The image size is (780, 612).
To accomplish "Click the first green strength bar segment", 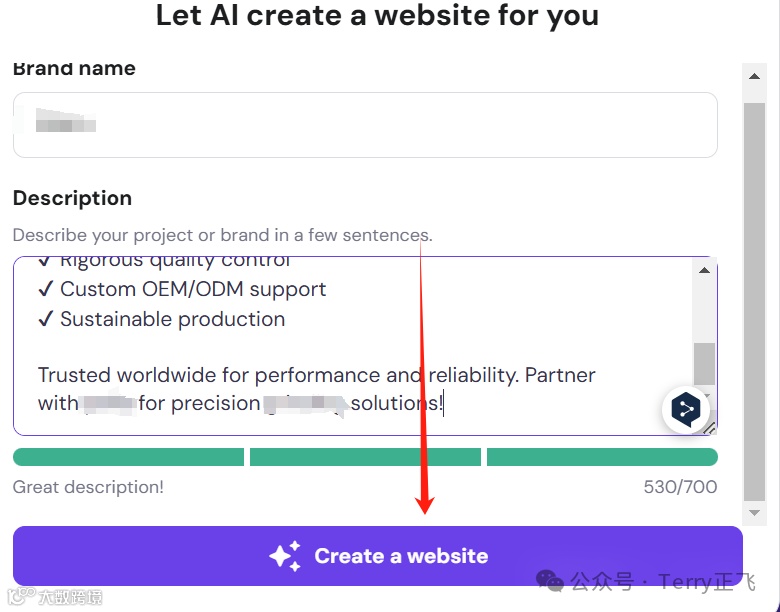I will [x=128, y=457].
